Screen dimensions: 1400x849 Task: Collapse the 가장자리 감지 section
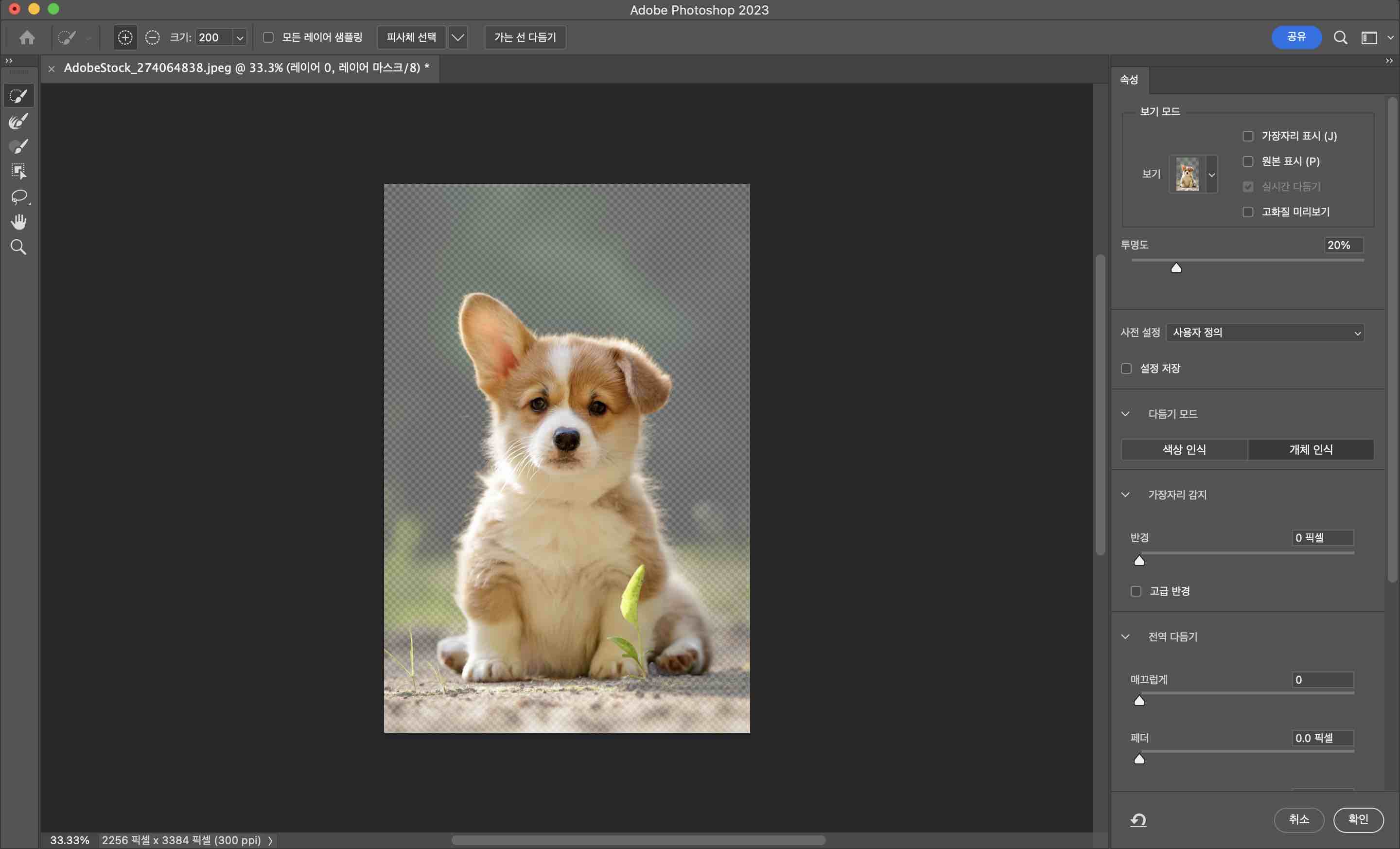pyautogui.click(x=1125, y=495)
